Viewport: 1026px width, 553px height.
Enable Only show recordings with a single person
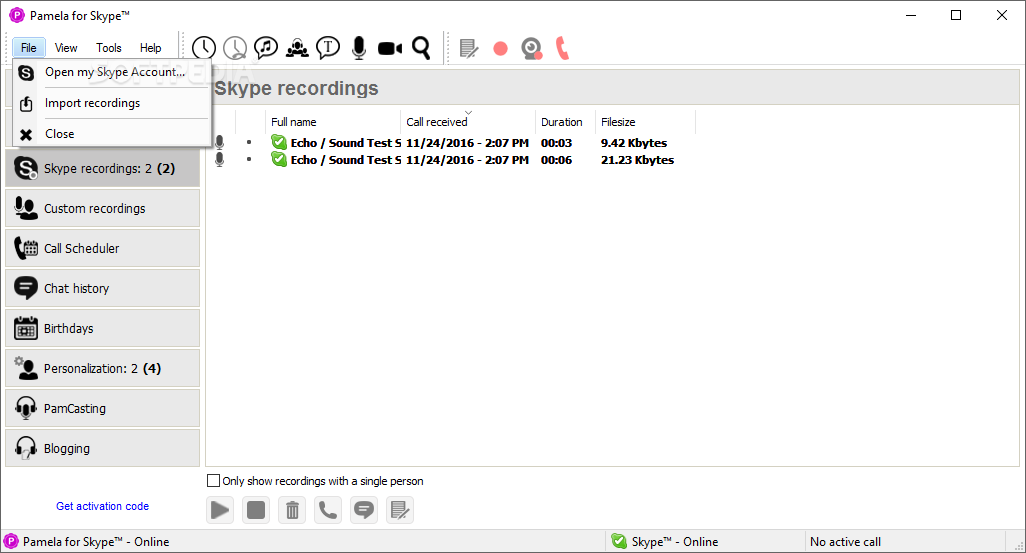(213, 480)
